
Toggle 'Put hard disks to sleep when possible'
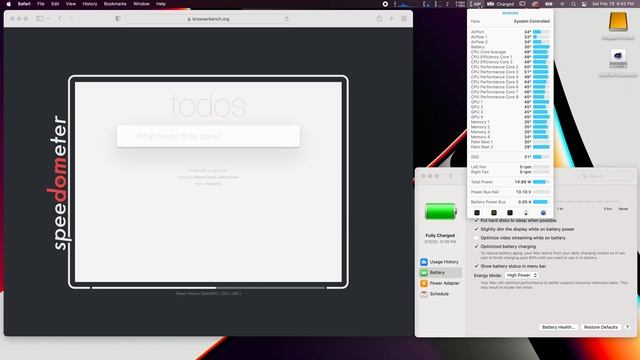[476, 220]
